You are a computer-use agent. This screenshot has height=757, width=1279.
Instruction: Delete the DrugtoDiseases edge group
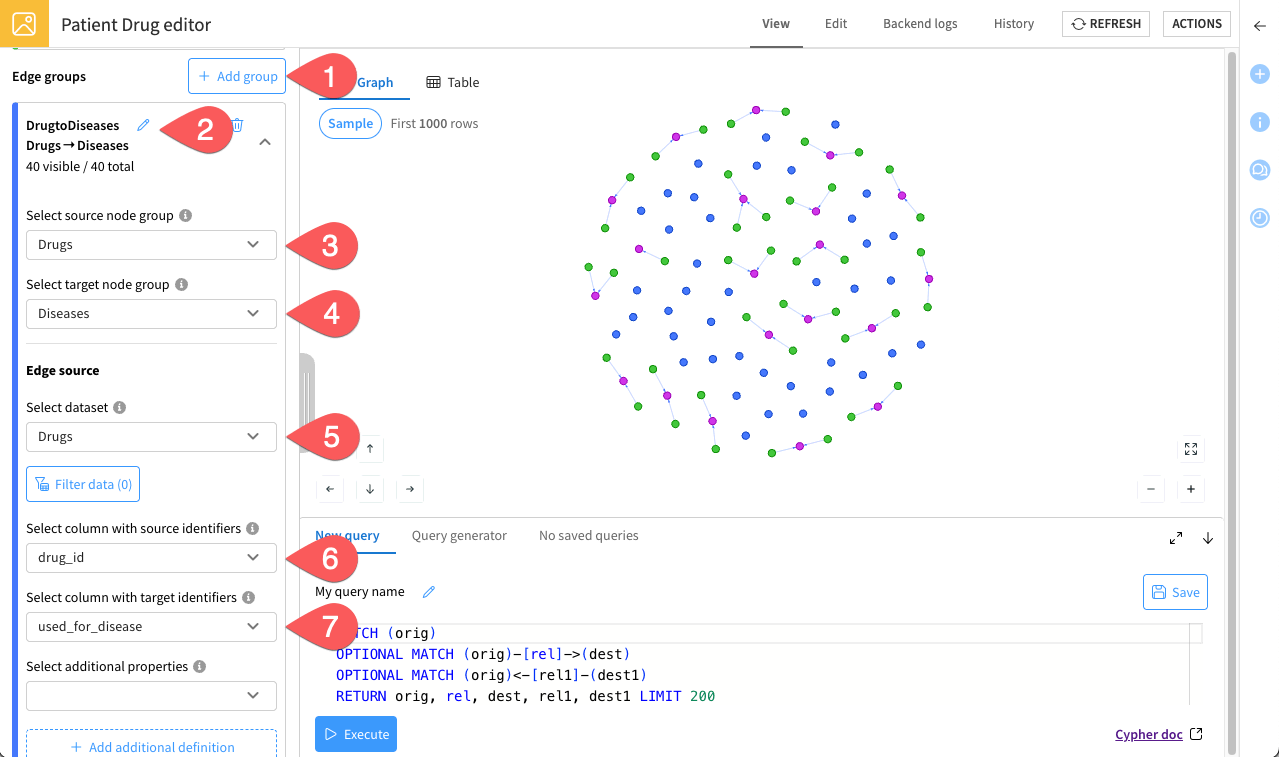coord(238,125)
